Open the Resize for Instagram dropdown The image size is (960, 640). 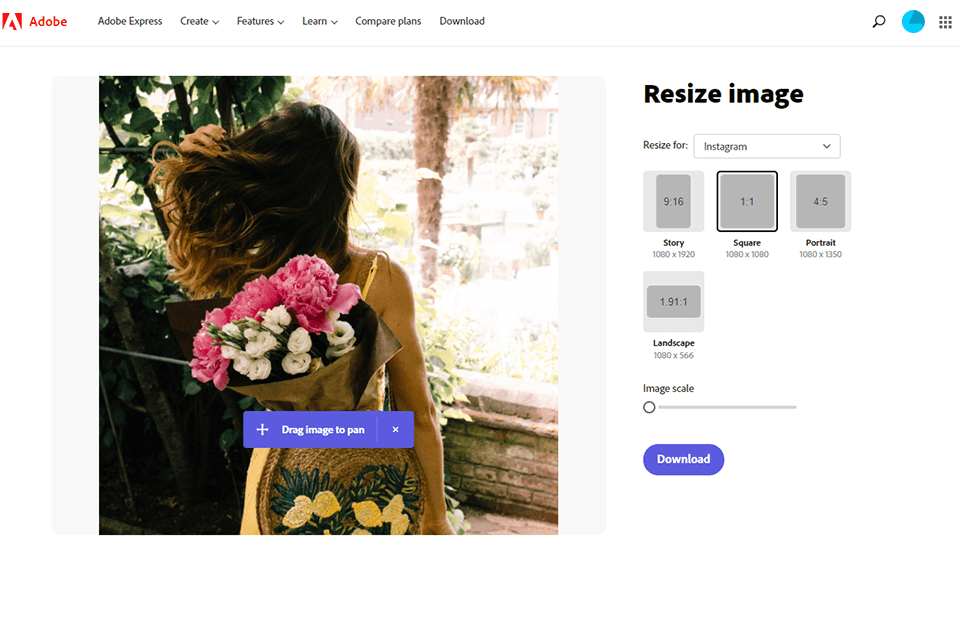(767, 146)
